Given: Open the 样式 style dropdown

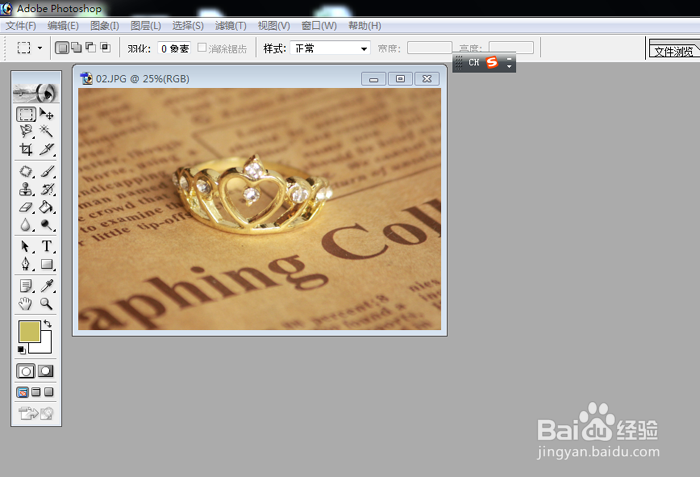Looking at the screenshot, I should pos(330,48).
